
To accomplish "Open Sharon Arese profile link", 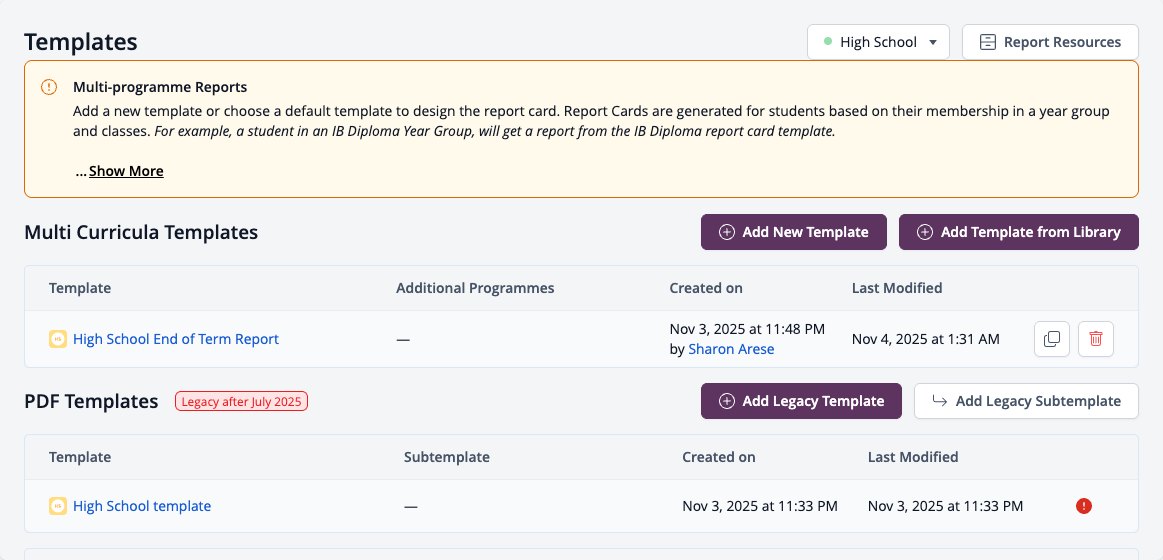I will [x=731, y=349].
